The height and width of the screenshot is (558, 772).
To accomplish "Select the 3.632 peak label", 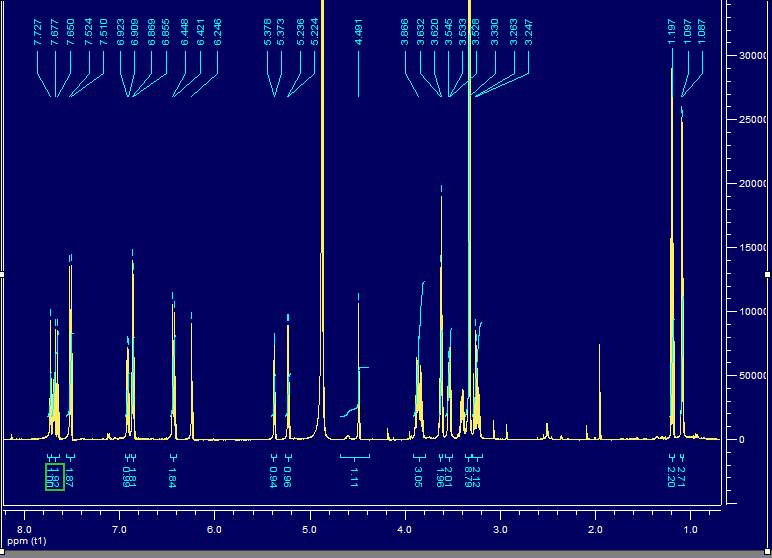I will click(x=420, y=33).
